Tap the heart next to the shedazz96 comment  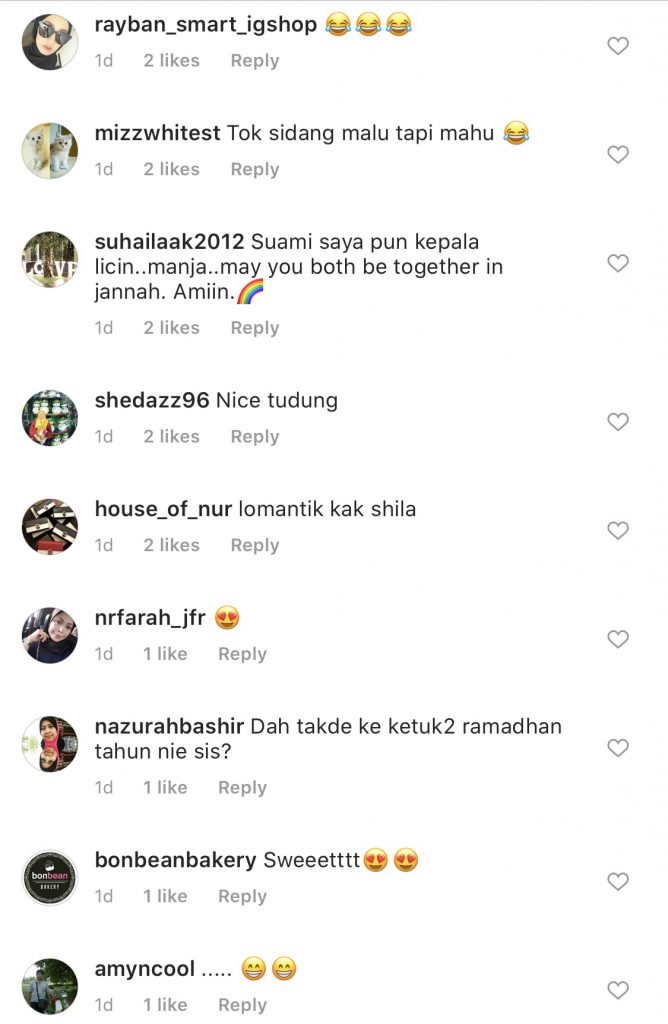(x=618, y=422)
